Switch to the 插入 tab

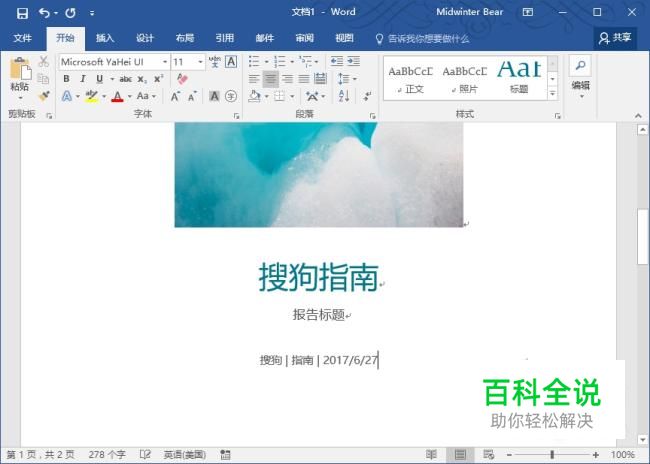pyautogui.click(x=105, y=38)
